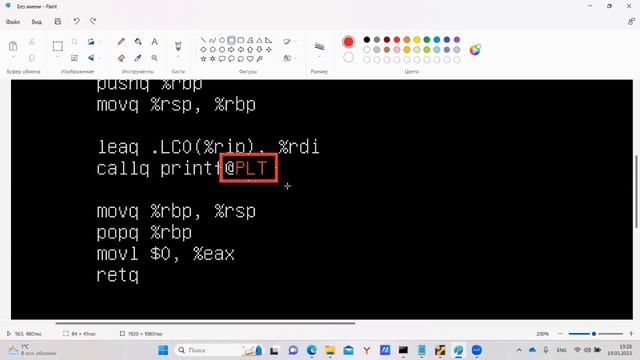Click the Save floppy disk icon
Viewport: 640px width, 360px height.
[58, 21]
